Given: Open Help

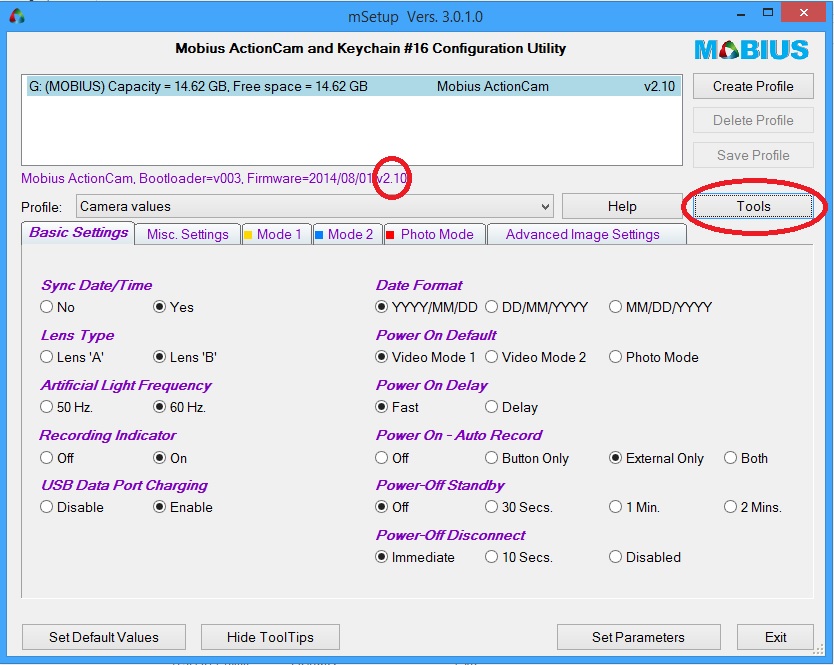Looking at the screenshot, I should (621, 207).
